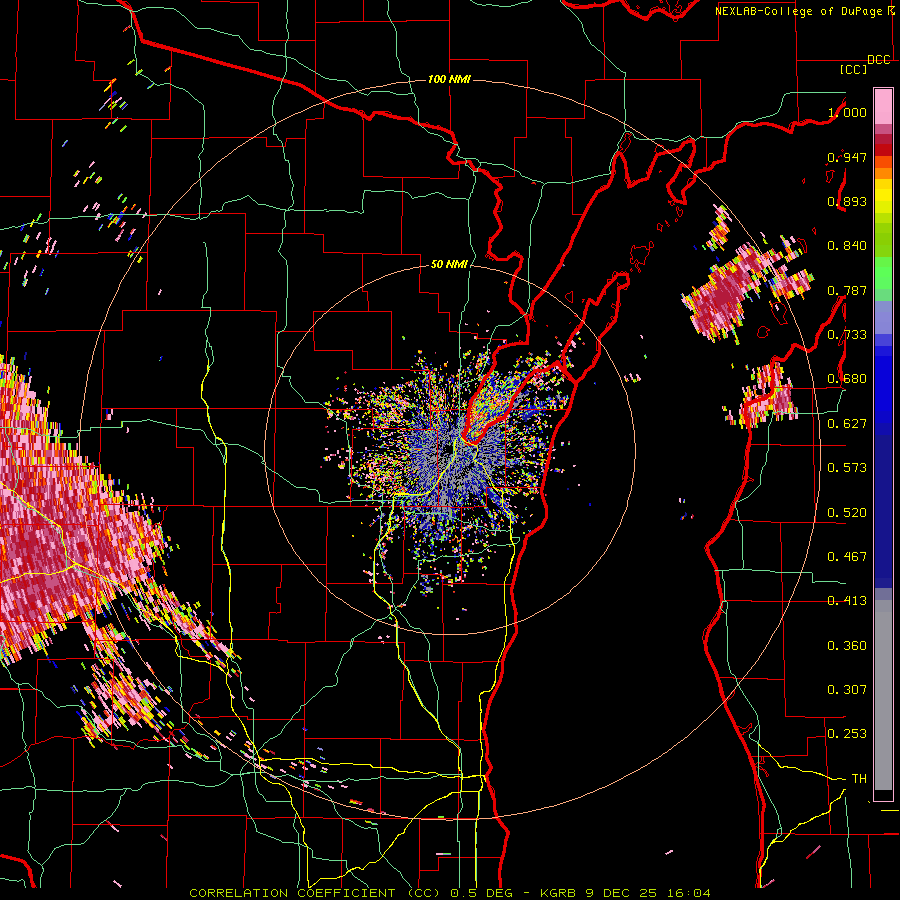Click the 0.840 legend value
The image size is (900, 900).
coord(847,245)
